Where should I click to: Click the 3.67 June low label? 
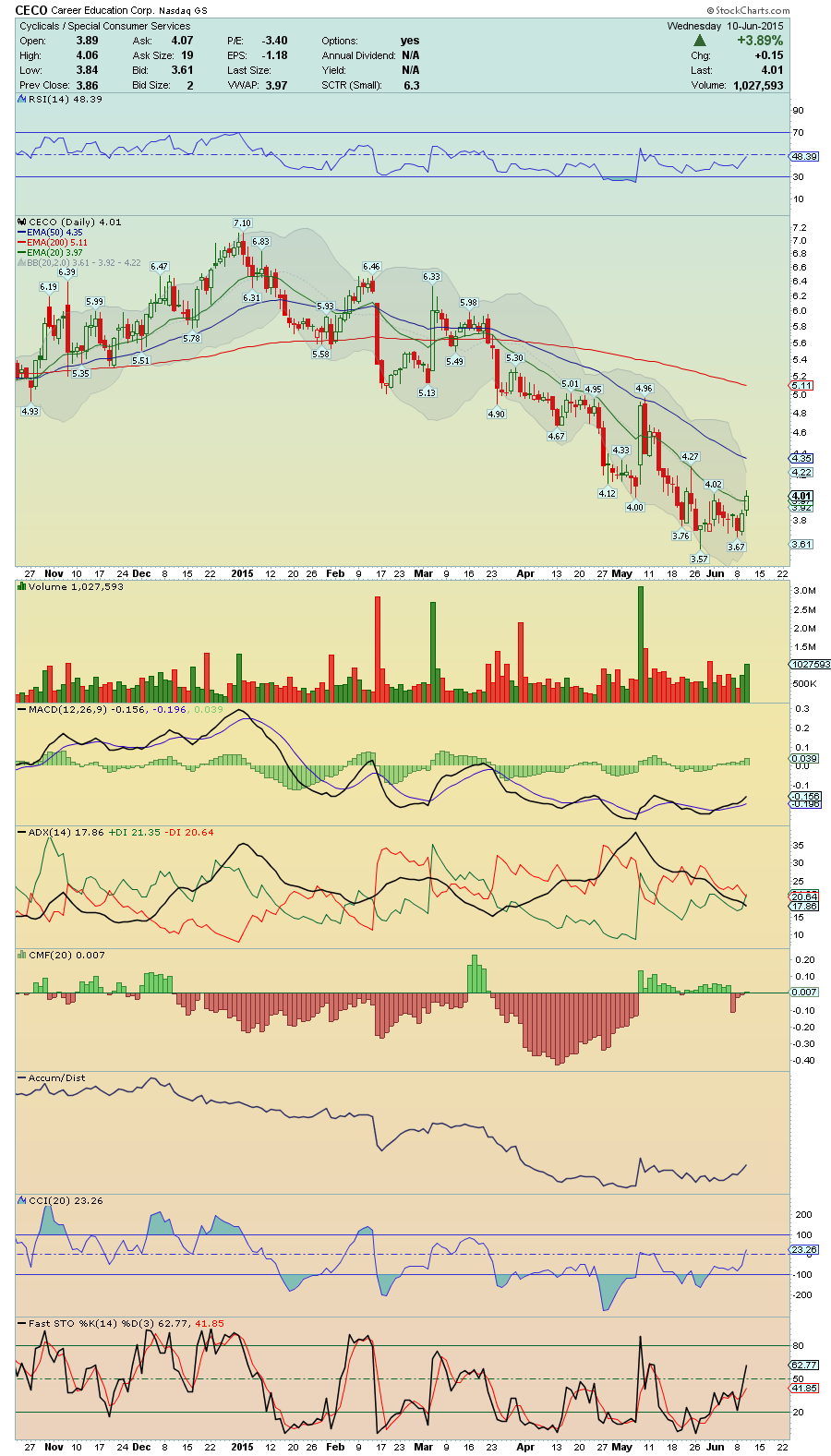click(736, 548)
